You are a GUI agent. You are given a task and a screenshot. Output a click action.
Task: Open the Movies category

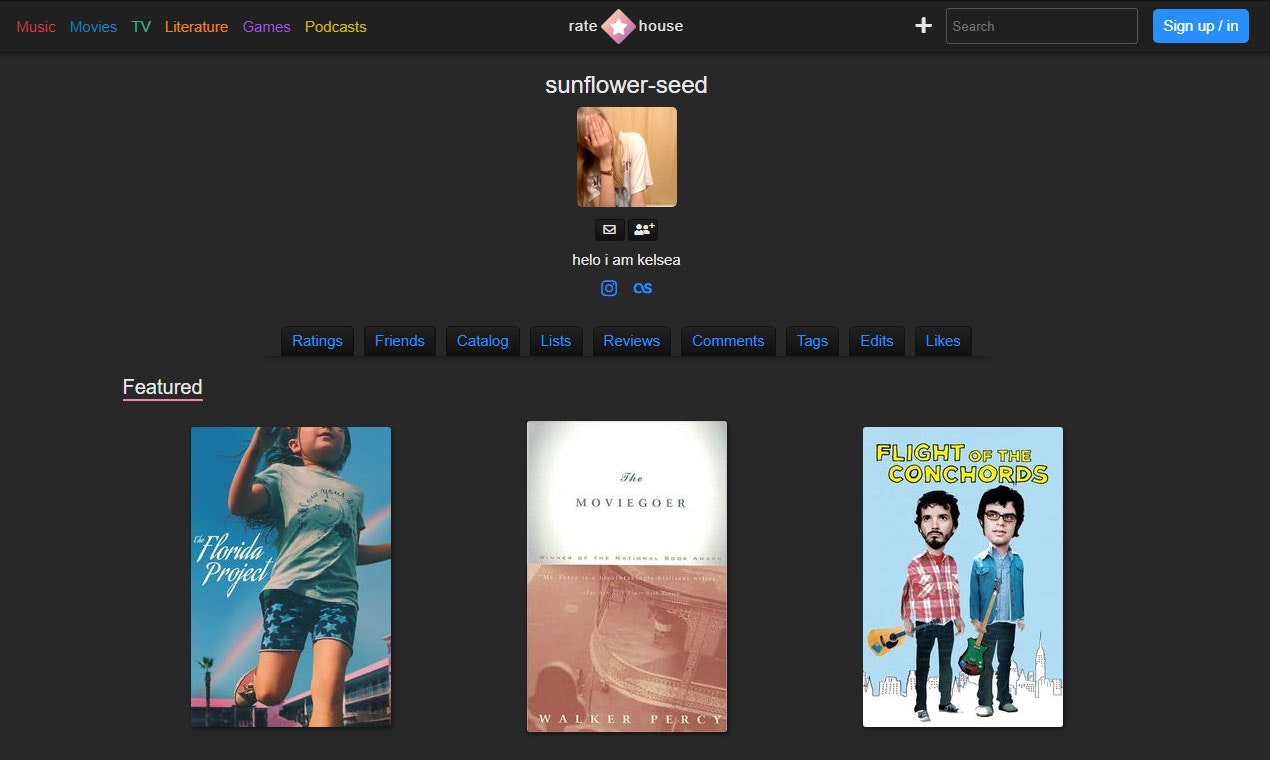pyautogui.click(x=93, y=27)
